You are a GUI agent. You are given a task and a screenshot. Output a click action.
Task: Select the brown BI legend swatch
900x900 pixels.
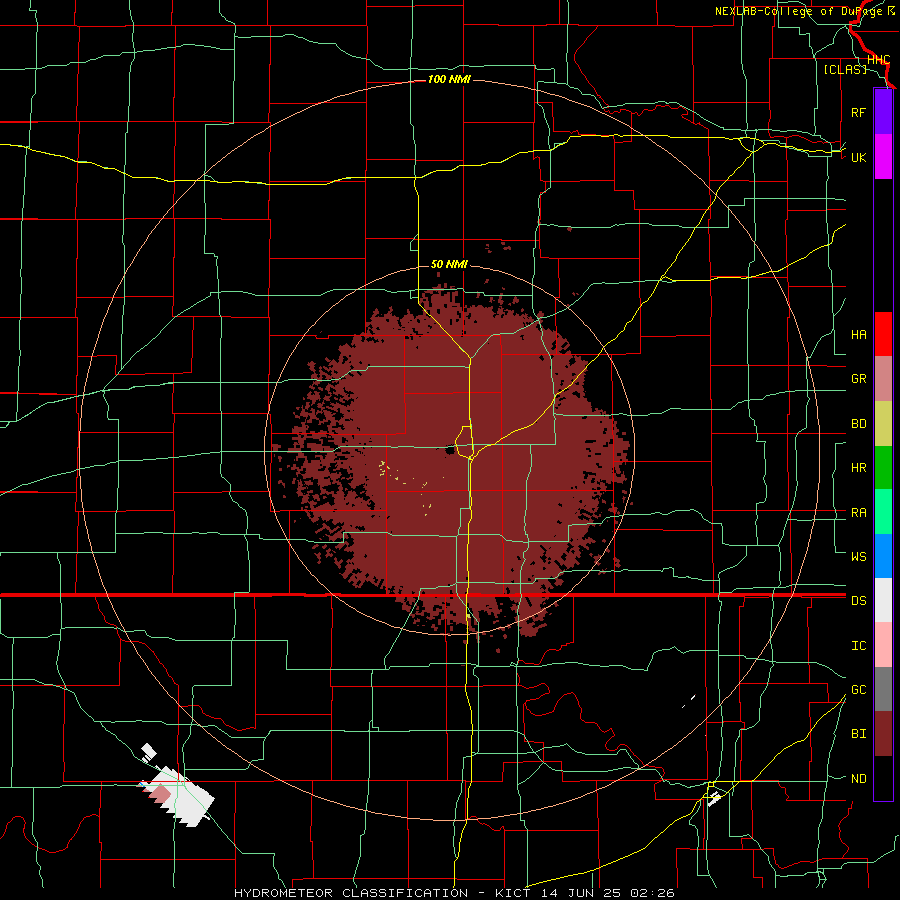pyautogui.click(x=883, y=734)
